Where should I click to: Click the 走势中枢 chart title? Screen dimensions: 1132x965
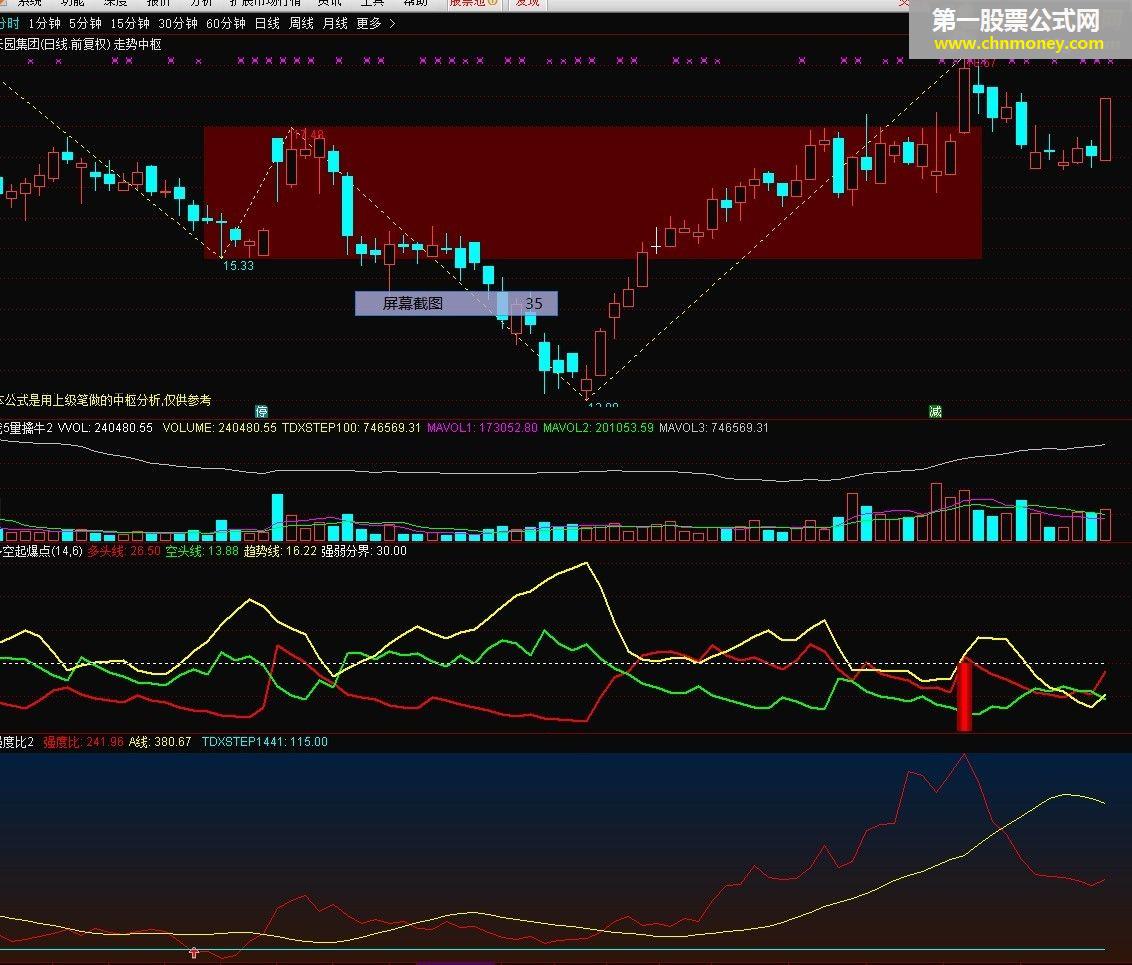pyautogui.click(x=138, y=44)
